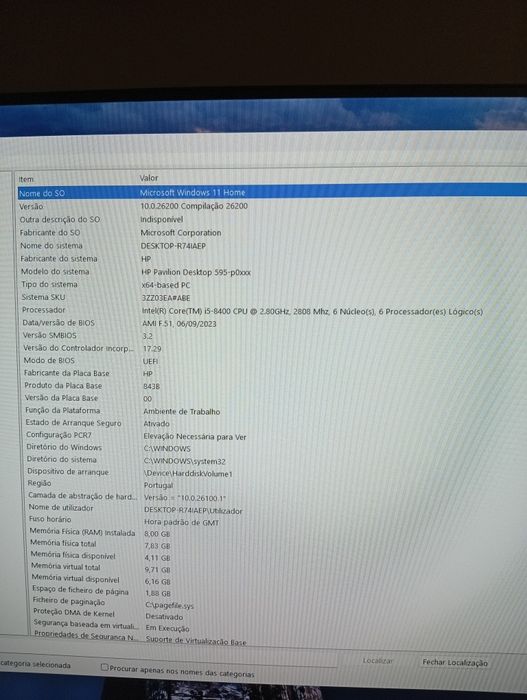This screenshot has height=700, width=527.
Task: Click the value 'Ambiente de Trabalho'
Action: pos(181,412)
